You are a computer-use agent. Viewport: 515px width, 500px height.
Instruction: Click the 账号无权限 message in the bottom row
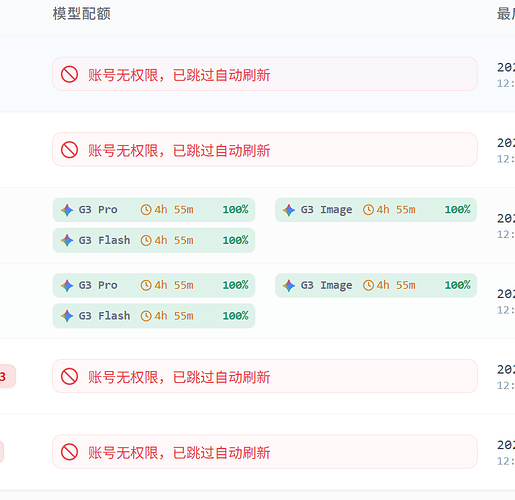[179, 453]
